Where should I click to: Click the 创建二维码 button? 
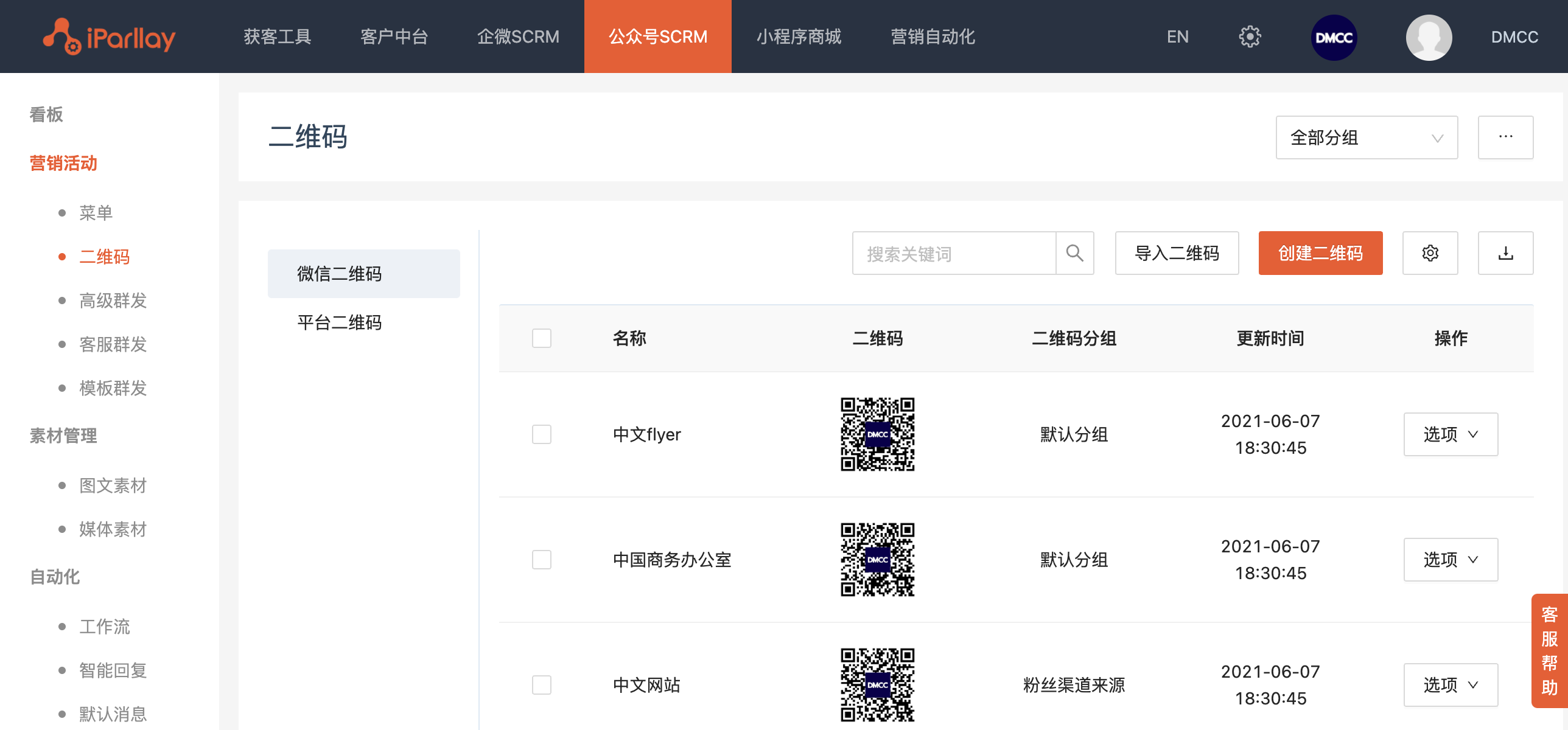pyautogui.click(x=1320, y=253)
